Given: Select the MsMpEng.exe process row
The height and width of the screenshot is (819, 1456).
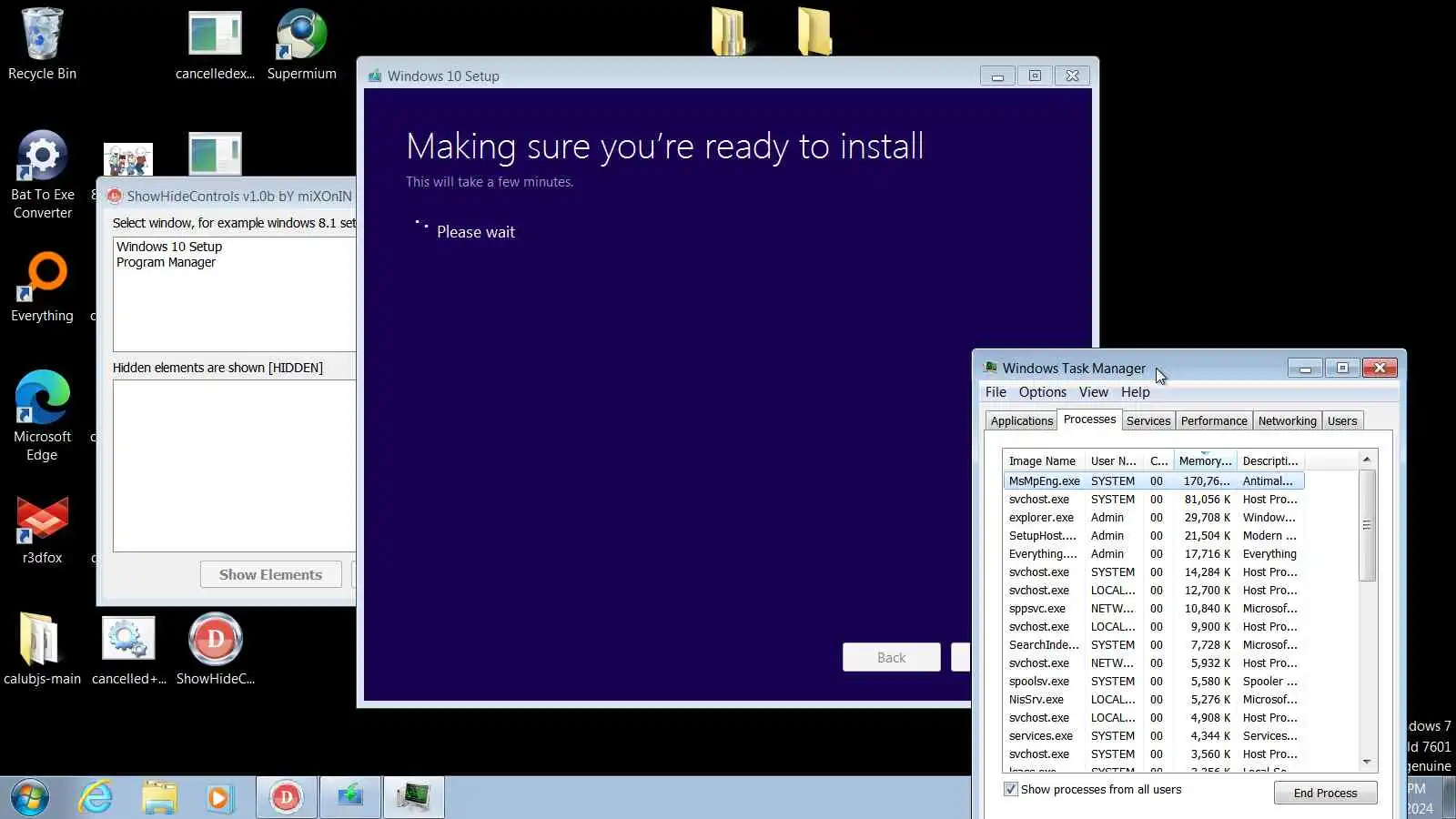Looking at the screenshot, I should [x=1153, y=480].
